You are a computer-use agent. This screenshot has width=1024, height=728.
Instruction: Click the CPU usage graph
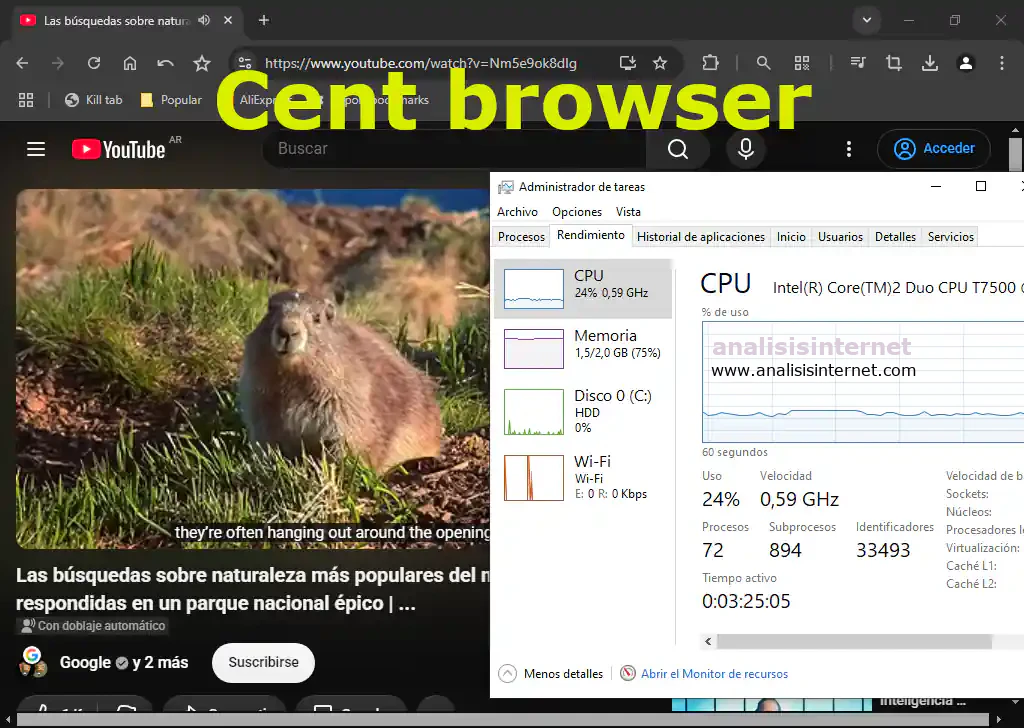click(x=863, y=382)
